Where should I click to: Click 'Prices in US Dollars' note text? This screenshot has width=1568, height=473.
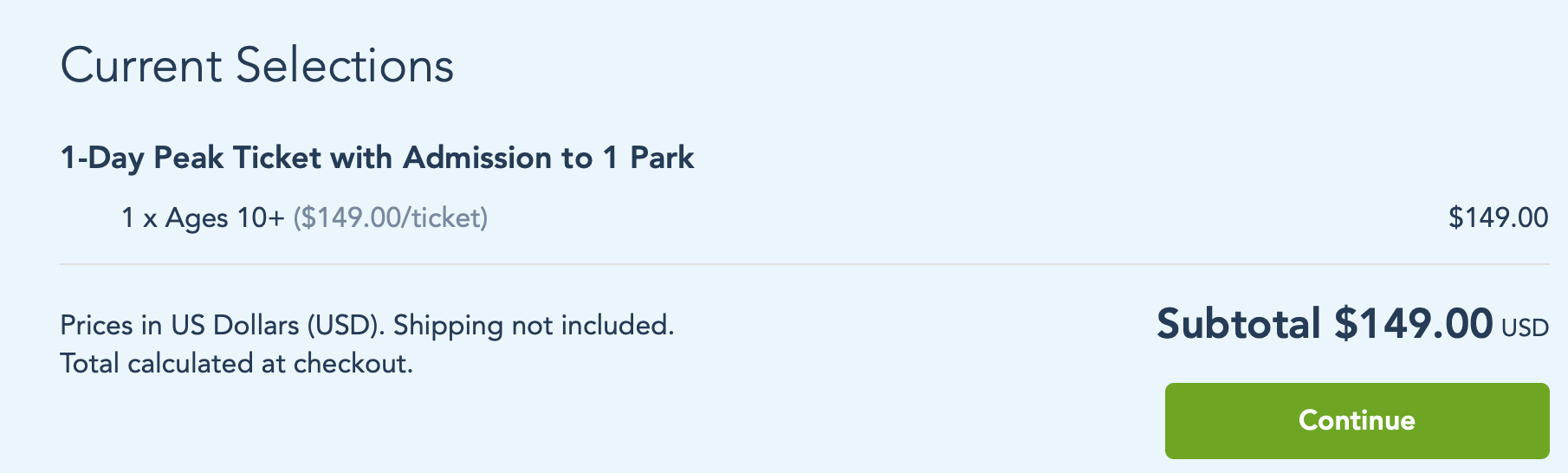click(178, 326)
